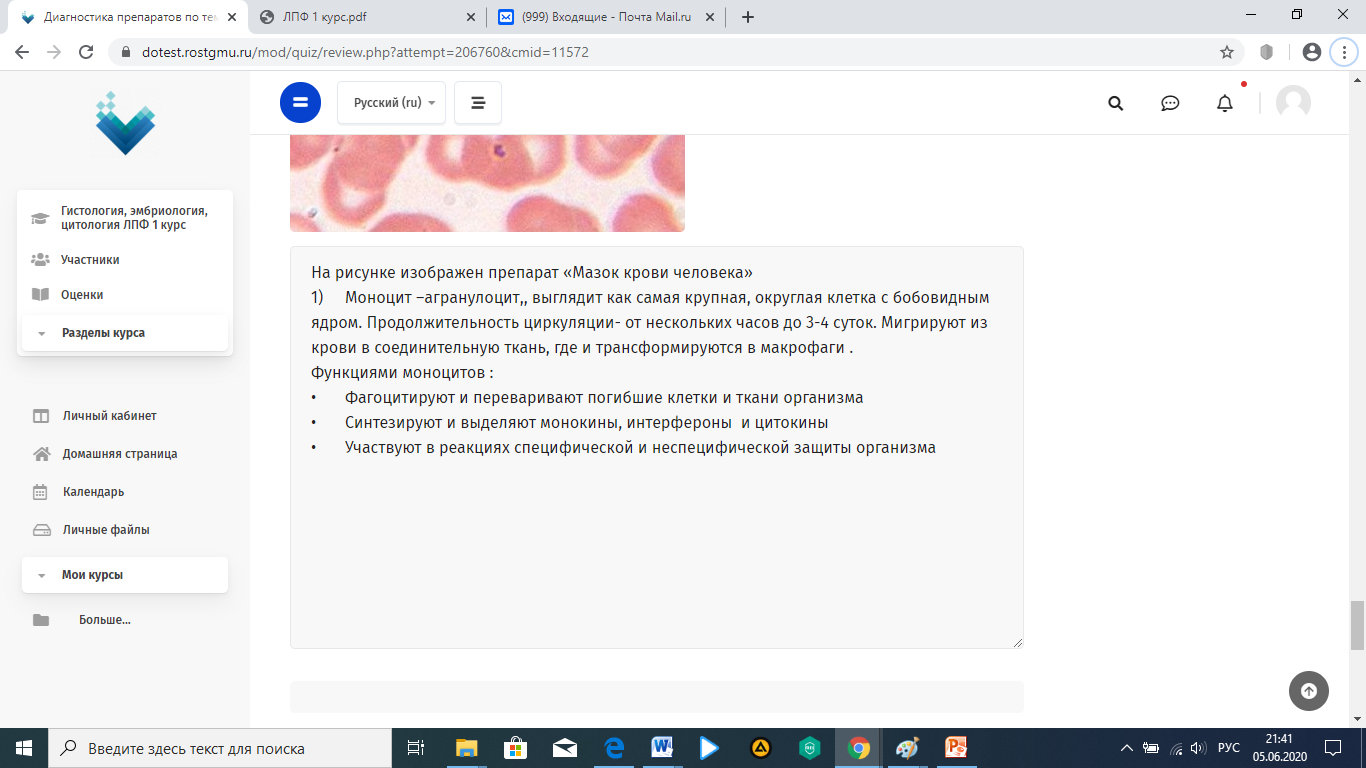Click the blood smear image
Image resolution: width=1366 pixels, height=768 pixels.
487,183
